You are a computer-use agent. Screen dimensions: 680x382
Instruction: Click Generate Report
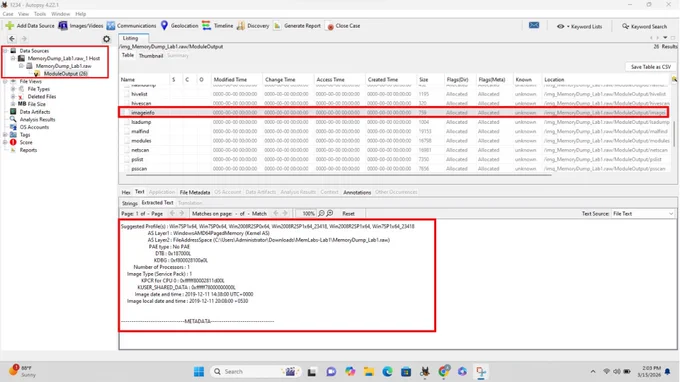[297, 26]
